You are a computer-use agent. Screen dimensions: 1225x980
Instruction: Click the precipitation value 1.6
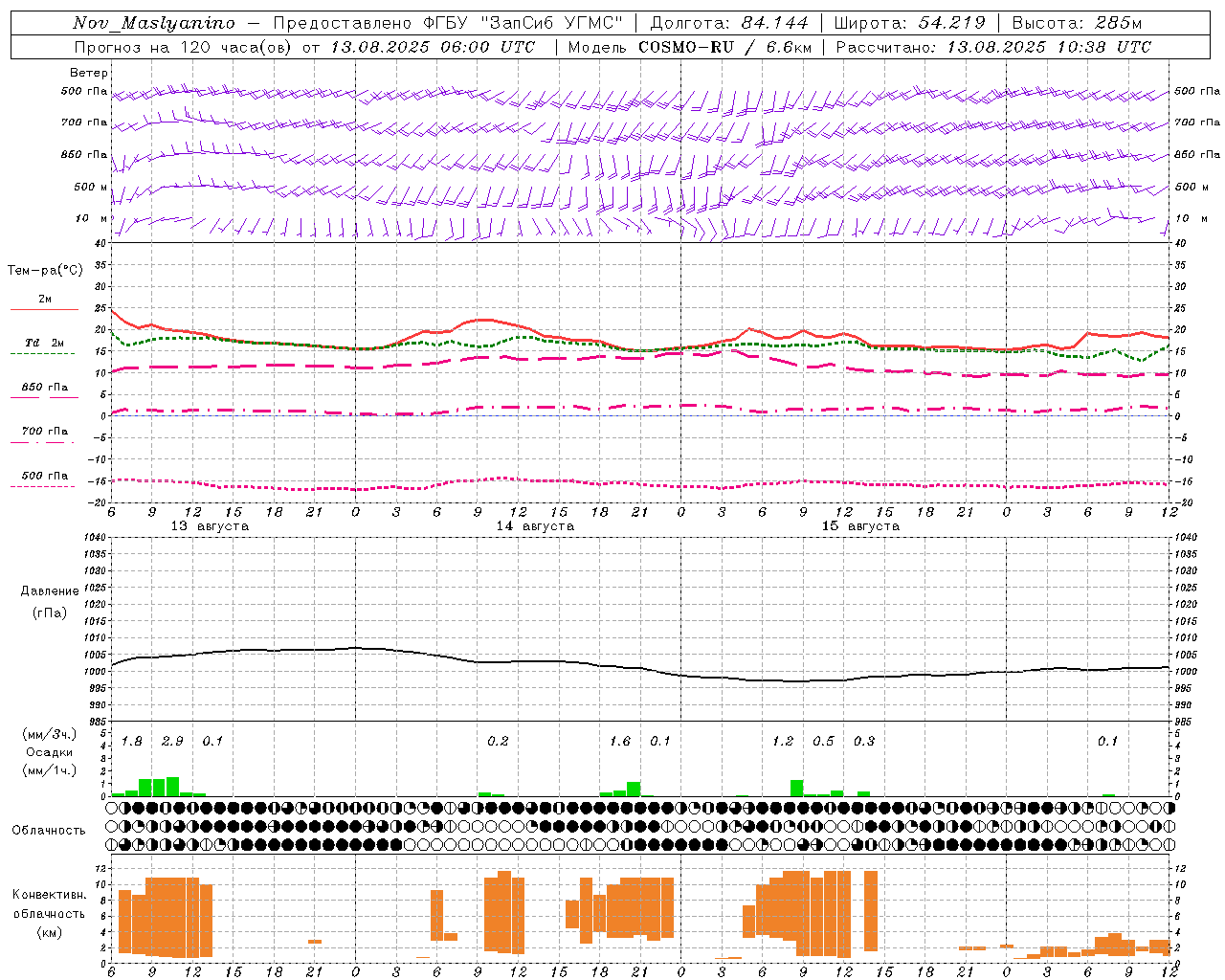620,742
